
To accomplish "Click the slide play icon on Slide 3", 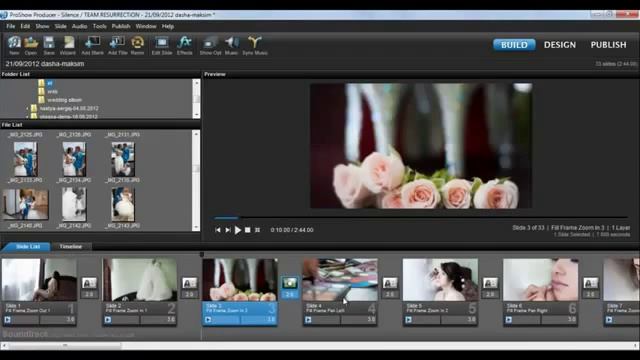I will [208, 320].
